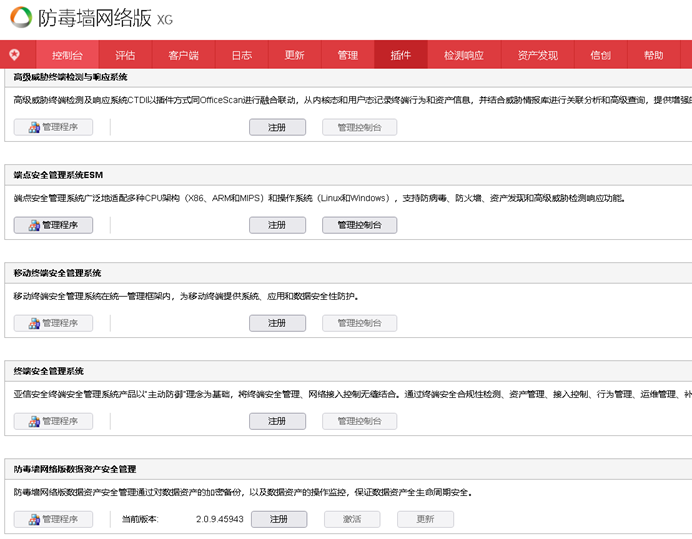
Task: Open 管理控制台 for 端点安全管理系统ESM
Action: tap(359, 225)
